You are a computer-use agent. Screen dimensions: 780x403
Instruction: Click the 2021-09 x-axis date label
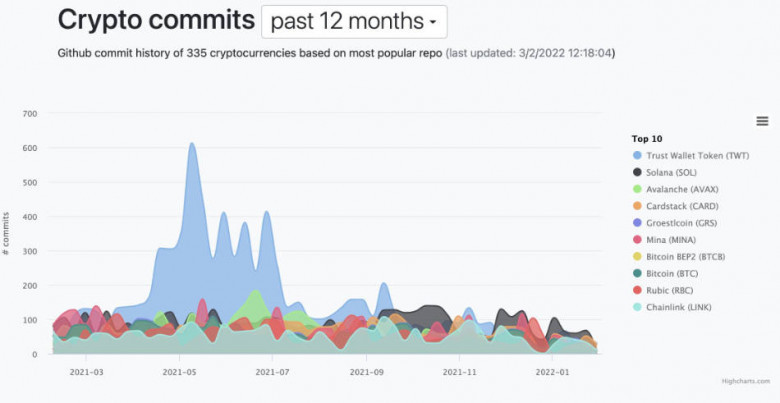coord(368,371)
